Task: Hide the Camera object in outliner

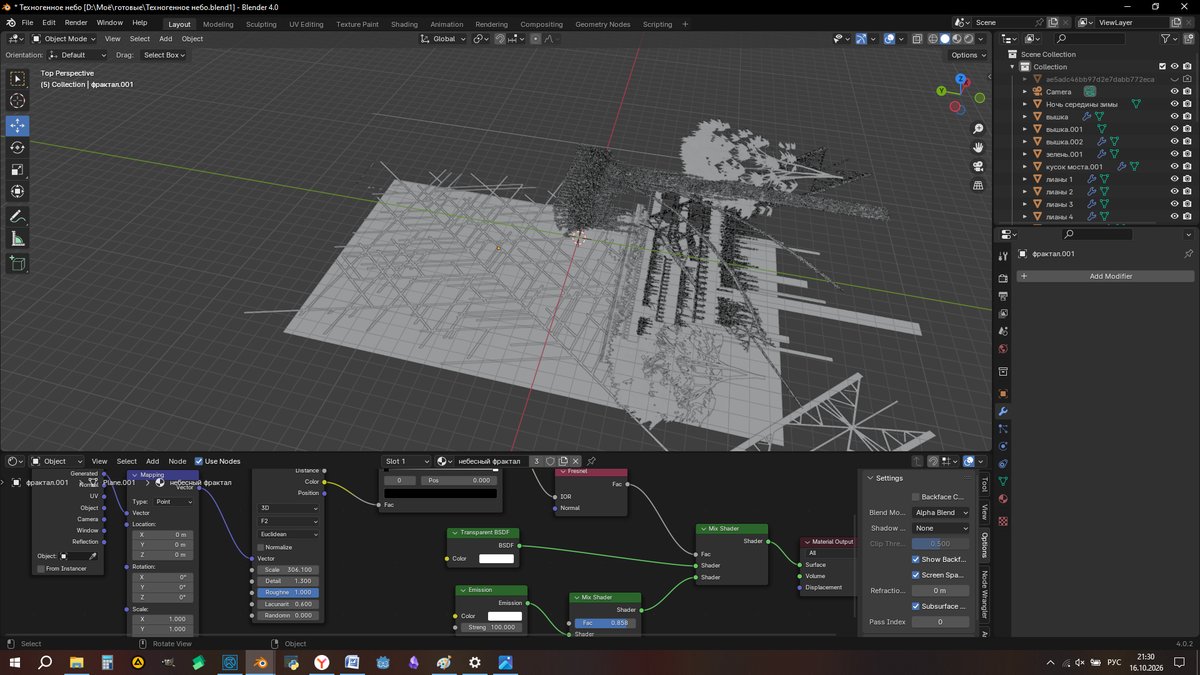Action: [x=1174, y=92]
